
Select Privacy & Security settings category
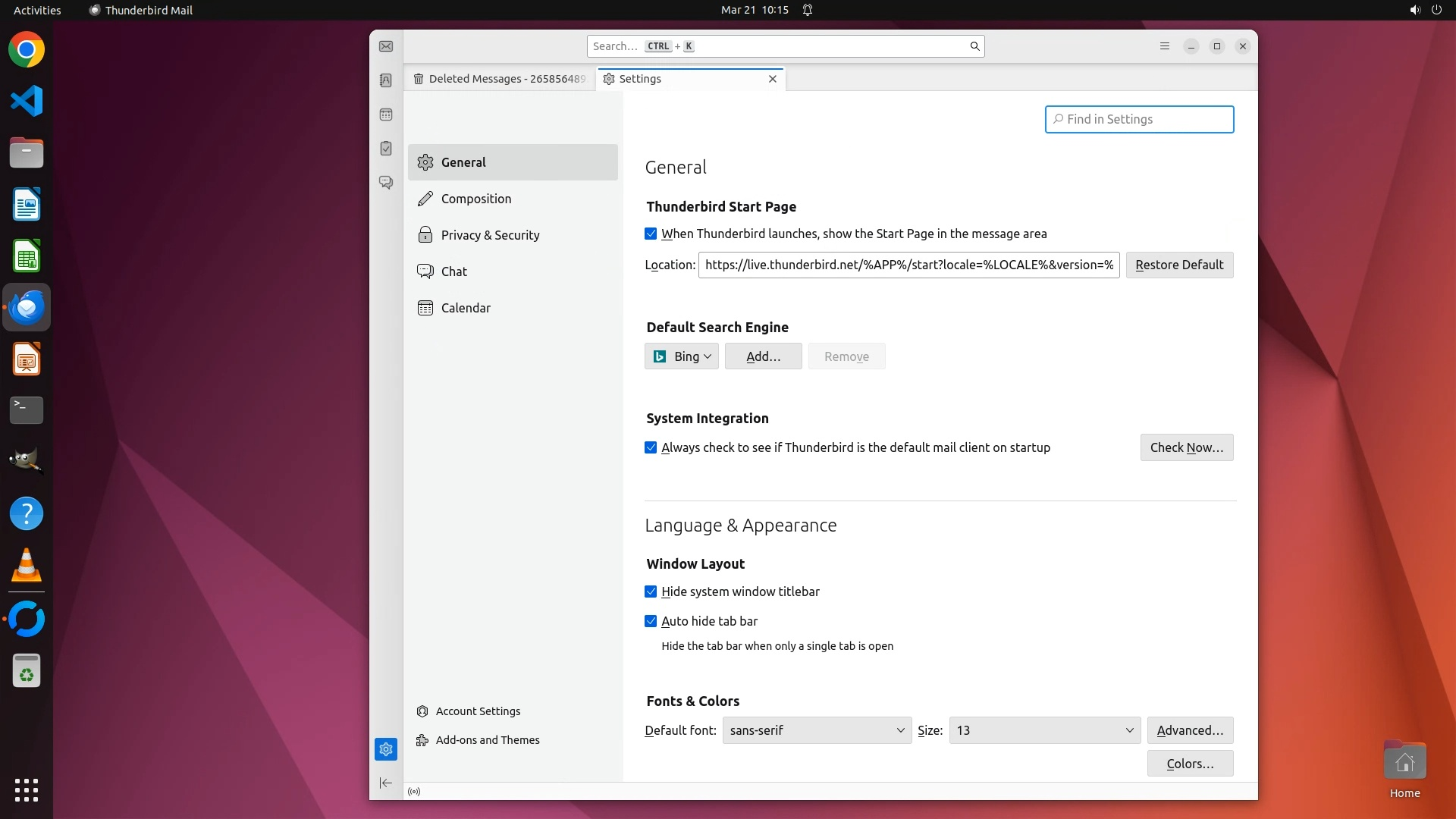(x=490, y=235)
